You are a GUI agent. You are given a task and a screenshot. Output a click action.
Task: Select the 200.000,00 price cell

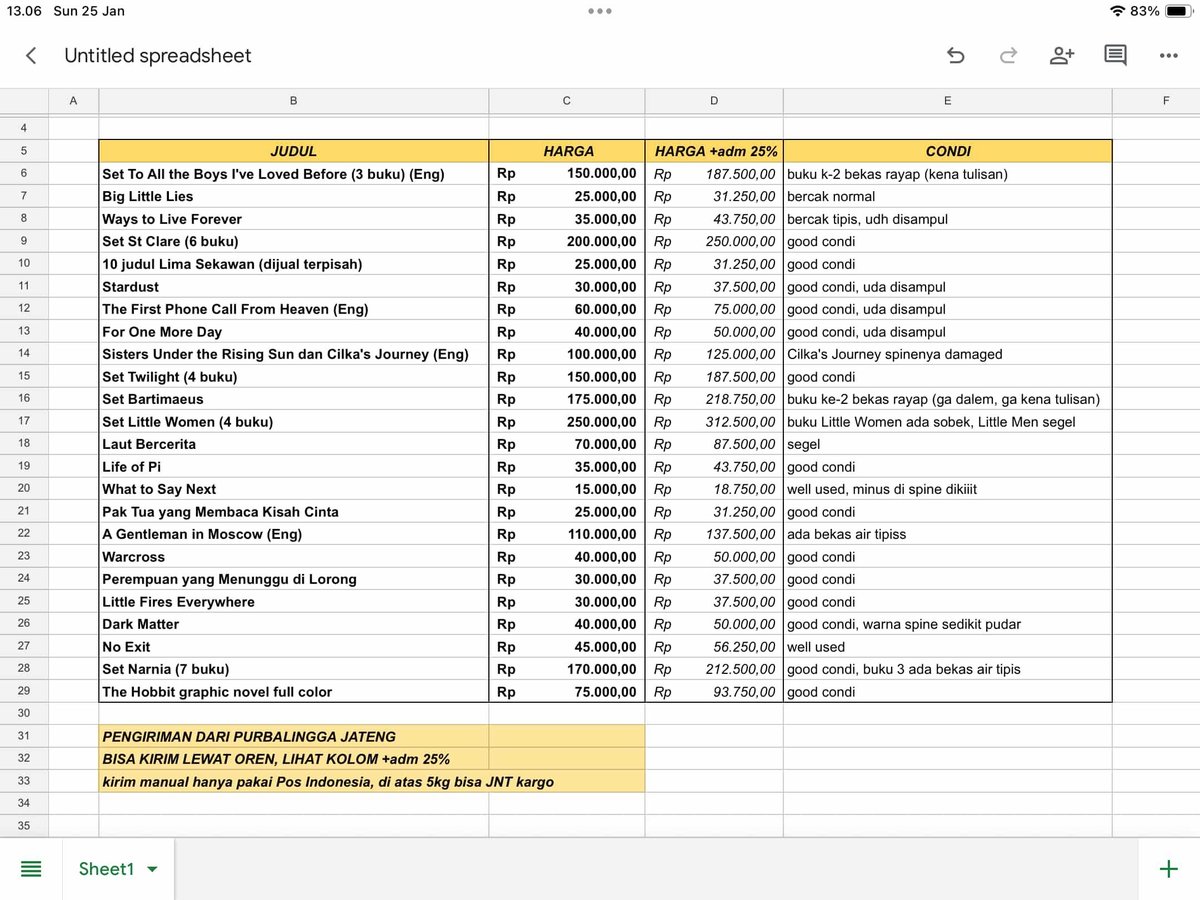pos(567,242)
